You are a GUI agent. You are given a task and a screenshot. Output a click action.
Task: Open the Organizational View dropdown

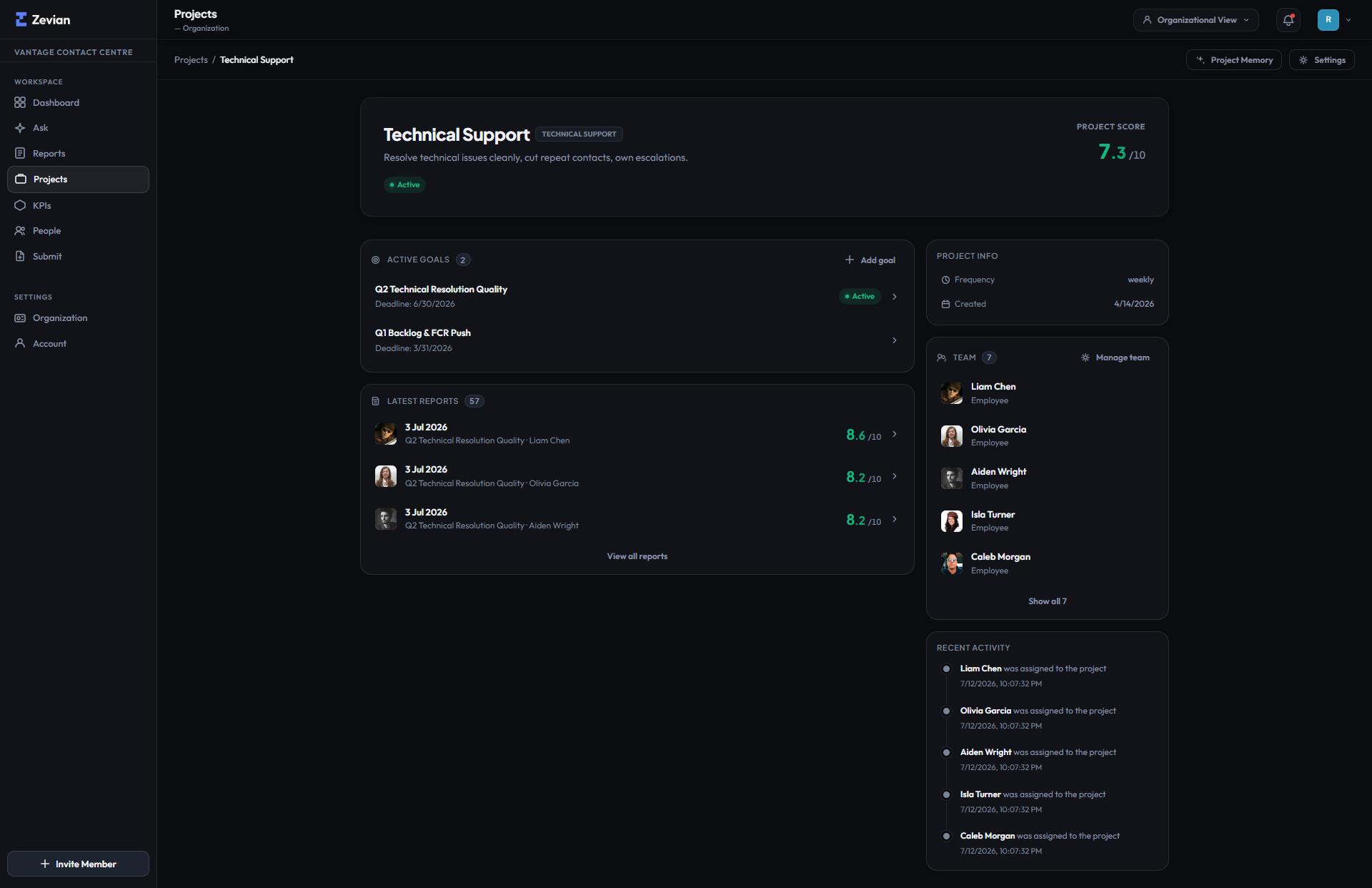tap(1195, 20)
